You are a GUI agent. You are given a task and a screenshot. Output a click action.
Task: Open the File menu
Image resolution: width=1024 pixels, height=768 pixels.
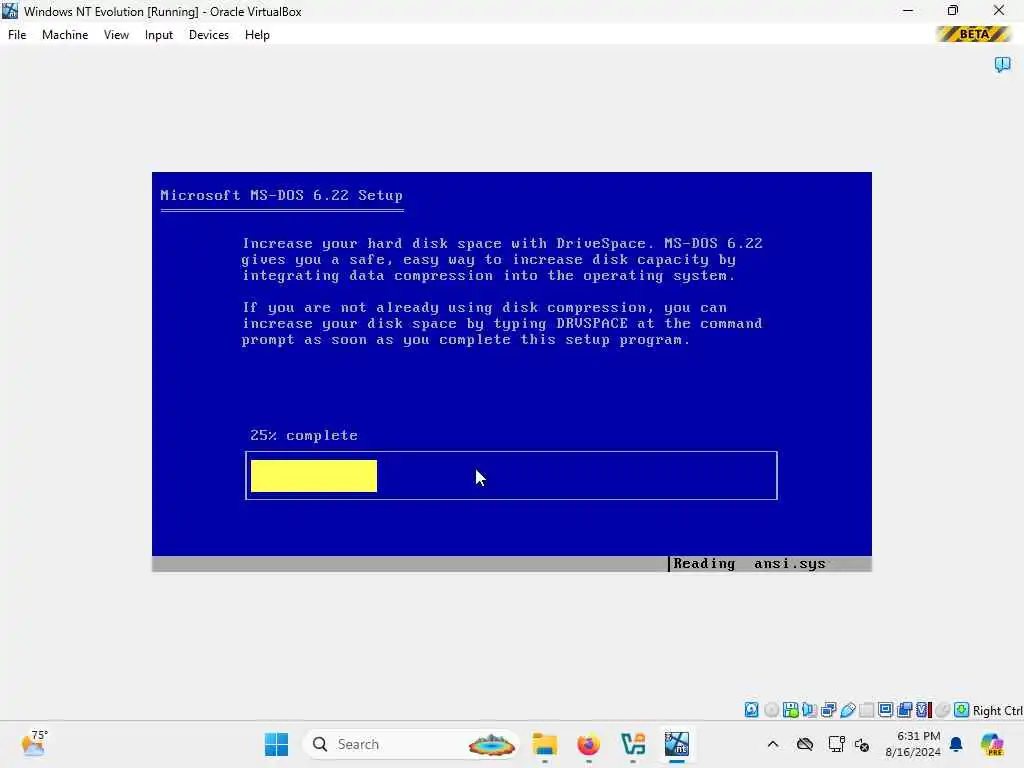coord(17,35)
